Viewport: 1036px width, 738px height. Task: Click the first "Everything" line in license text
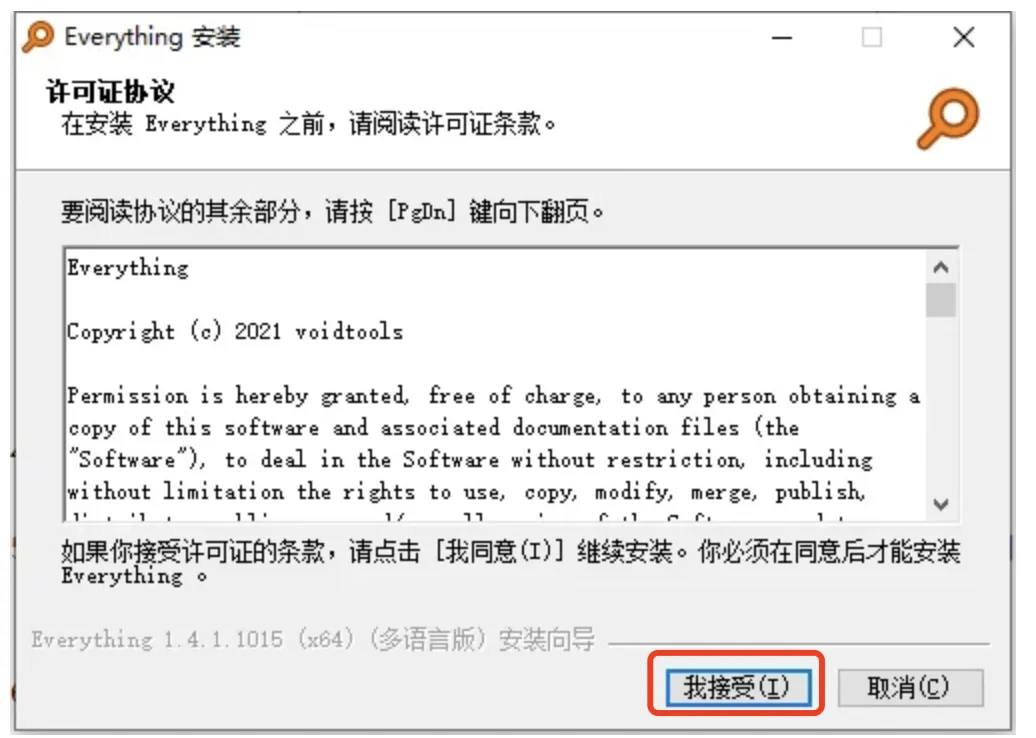(x=128, y=268)
